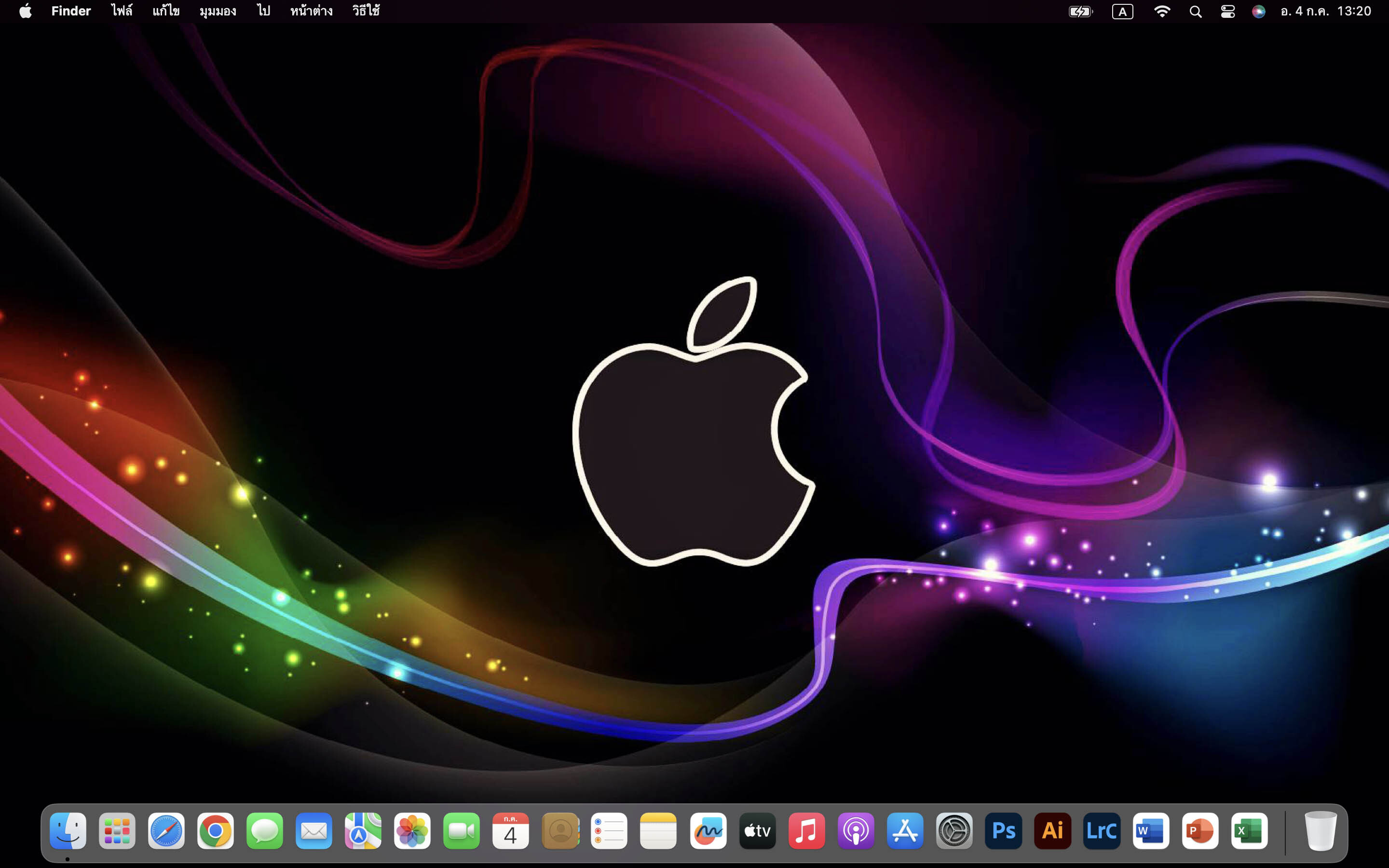This screenshot has width=1389, height=868.
Task: Open the Finder menu
Action: click(x=70, y=11)
